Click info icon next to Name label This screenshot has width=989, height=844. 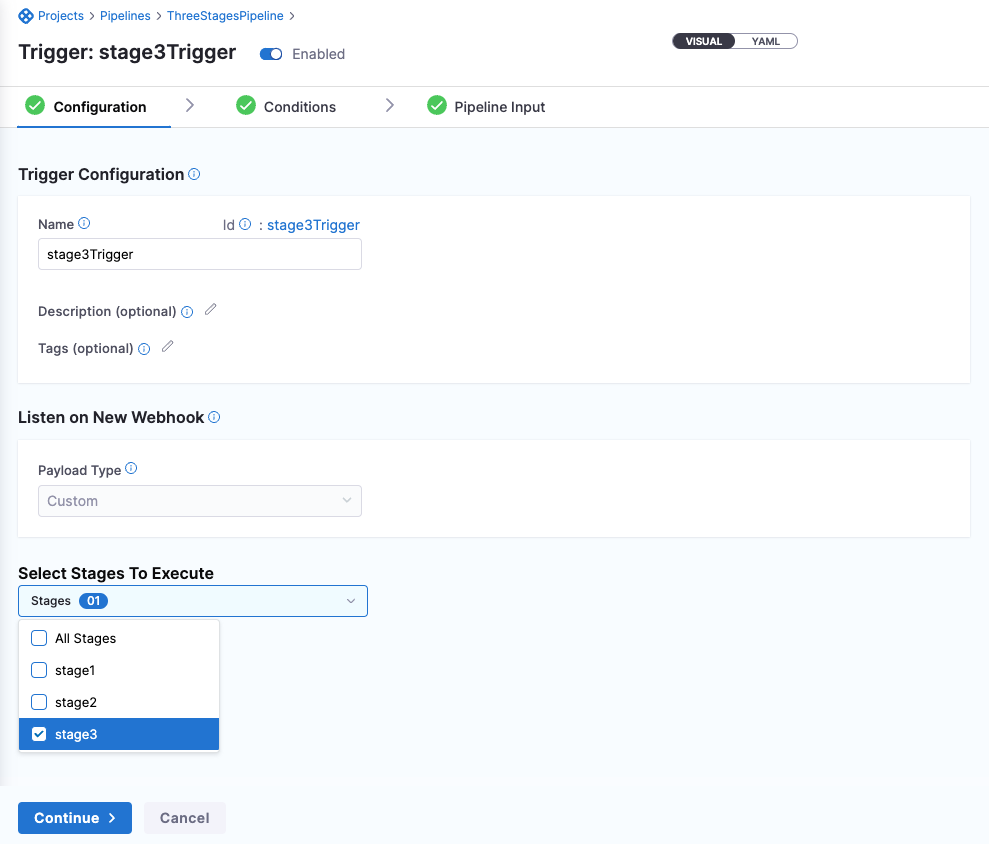[x=84, y=224]
